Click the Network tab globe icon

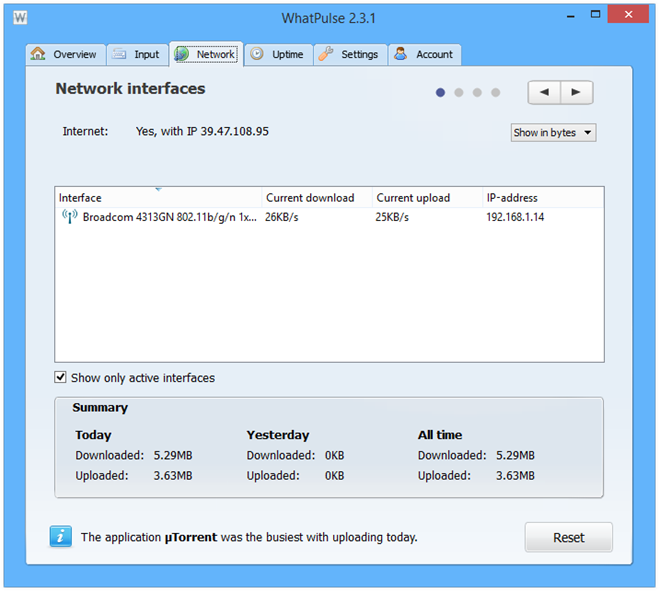(x=183, y=54)
